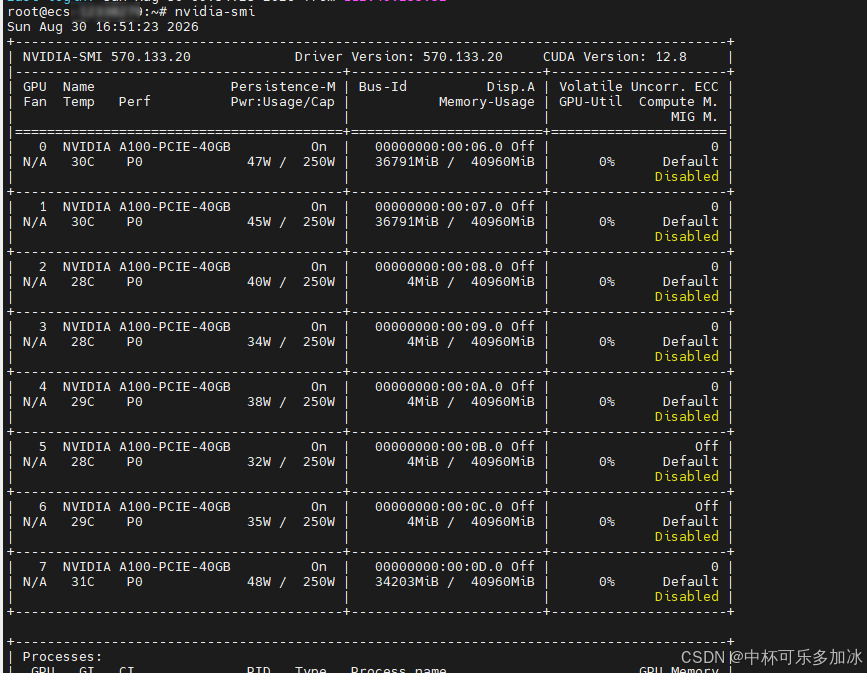Screen dimensions: 867x673
Task: Click the 48W power usage value
Action: click(259, 582)
